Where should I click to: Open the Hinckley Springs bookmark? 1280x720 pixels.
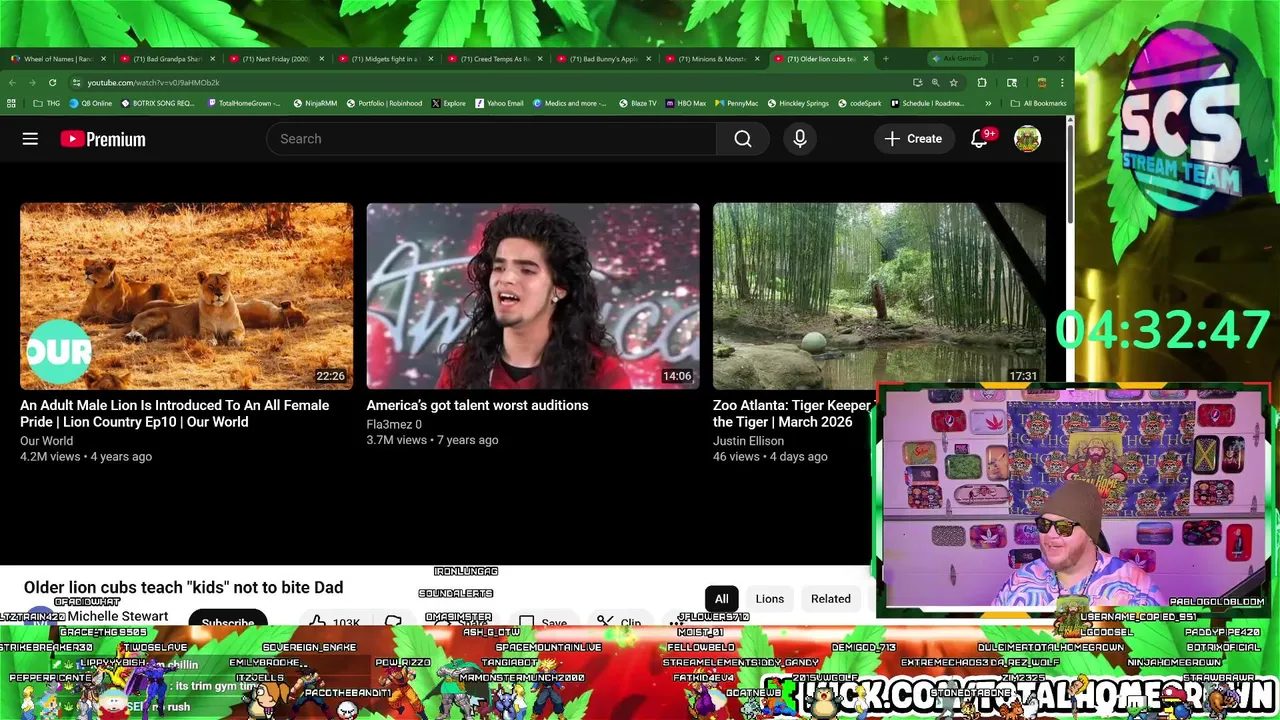click(x=798, y=103)
